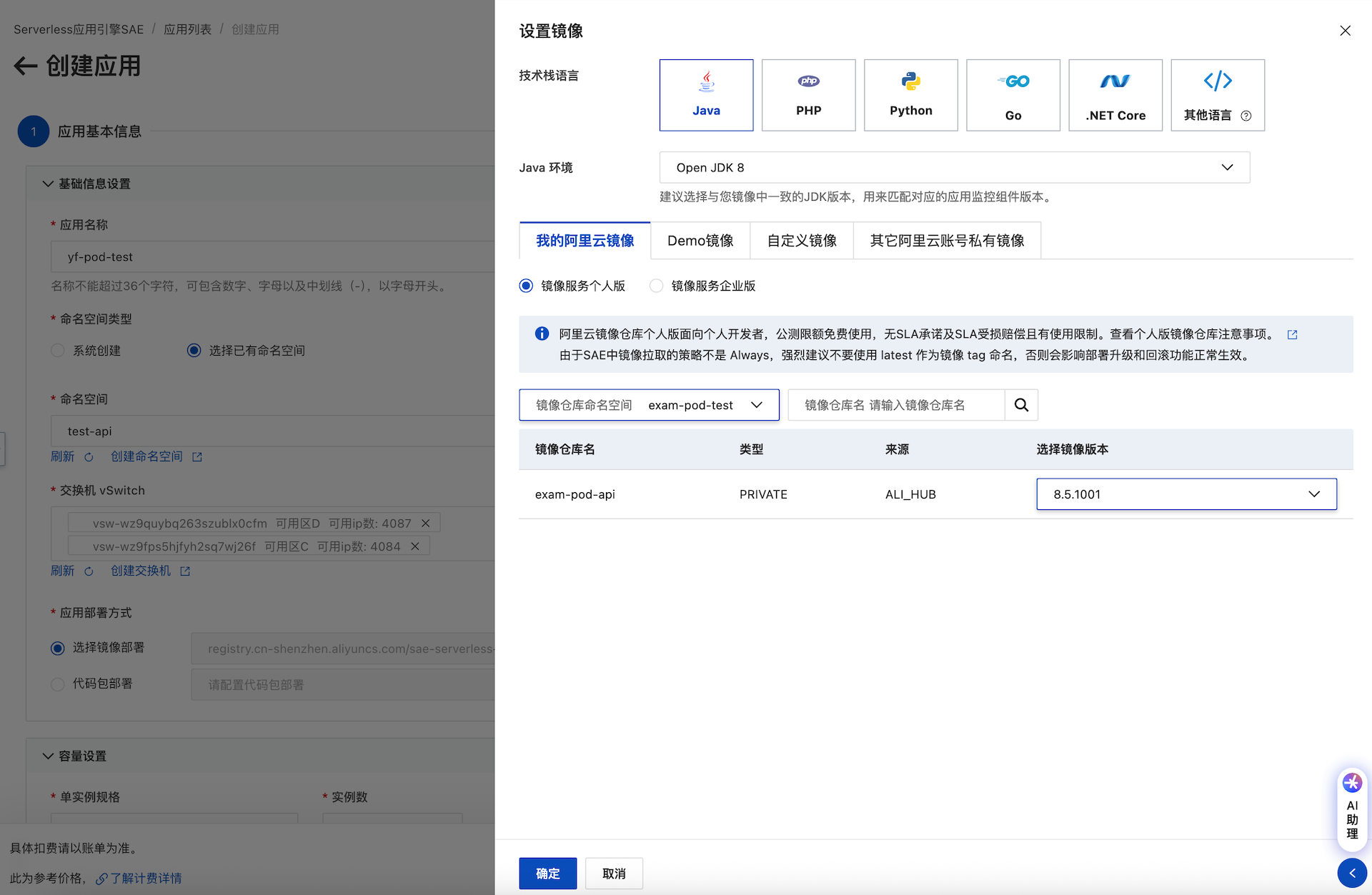1372x895 pixels.
Task: Click the image address field registry.cn-shenzhen
Action: tap(343, 649)
